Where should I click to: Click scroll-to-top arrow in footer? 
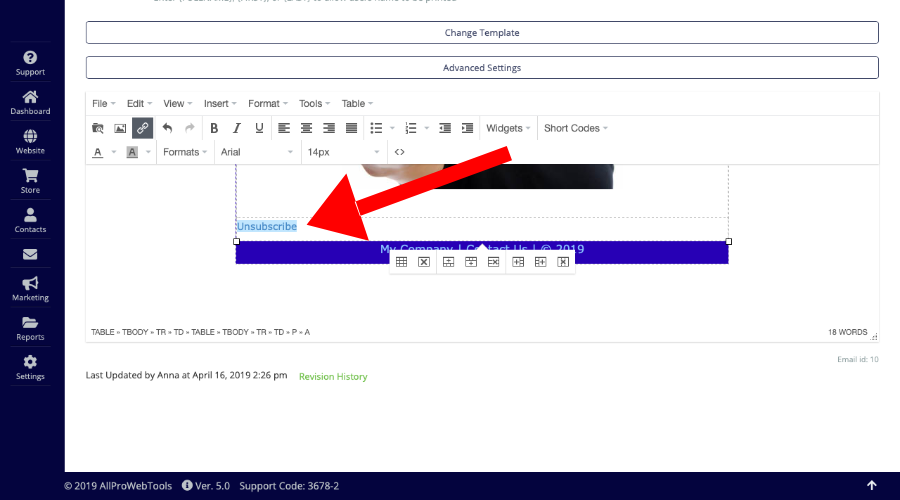tap(871, 485)
